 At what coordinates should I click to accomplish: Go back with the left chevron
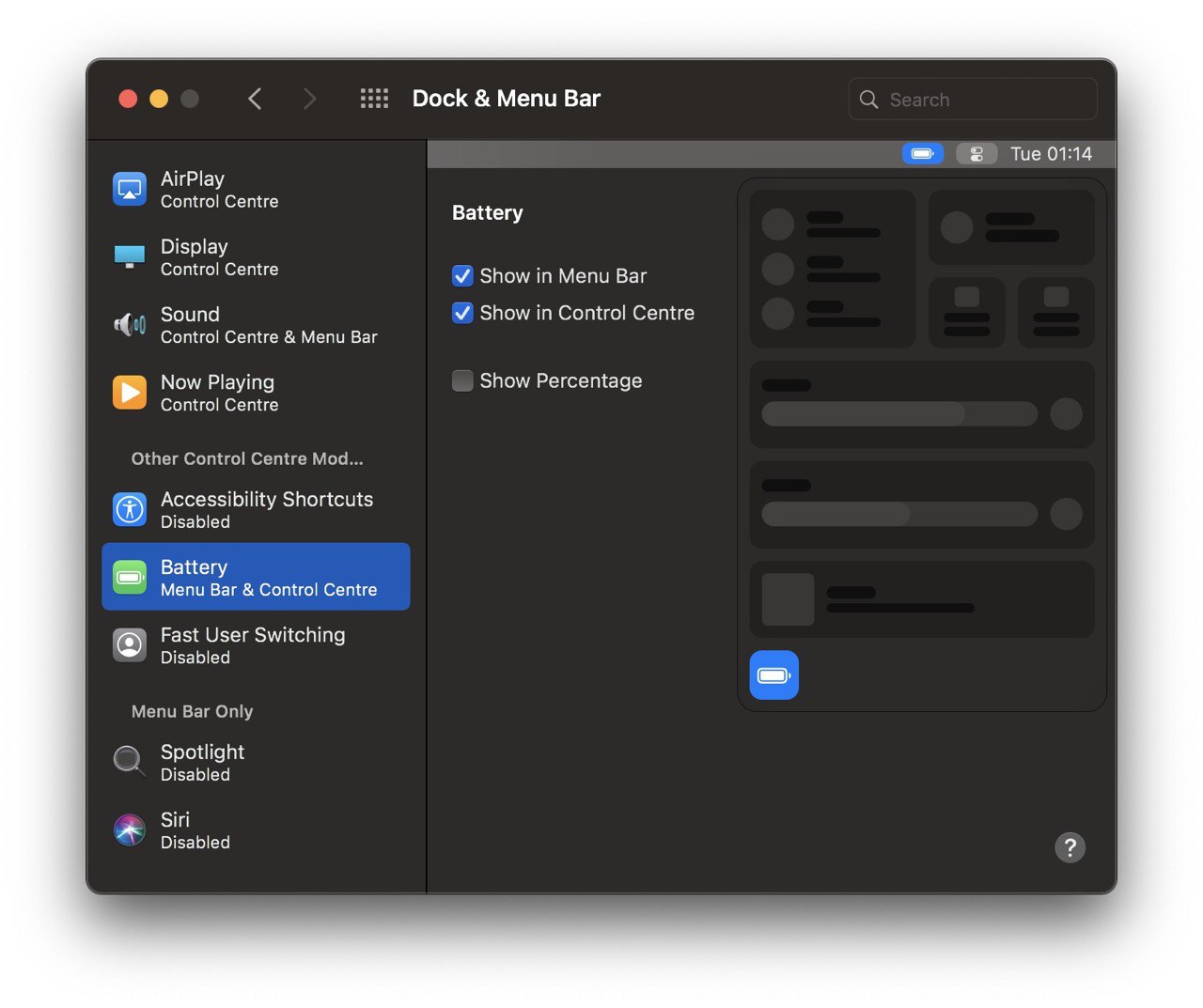[255, 99]
